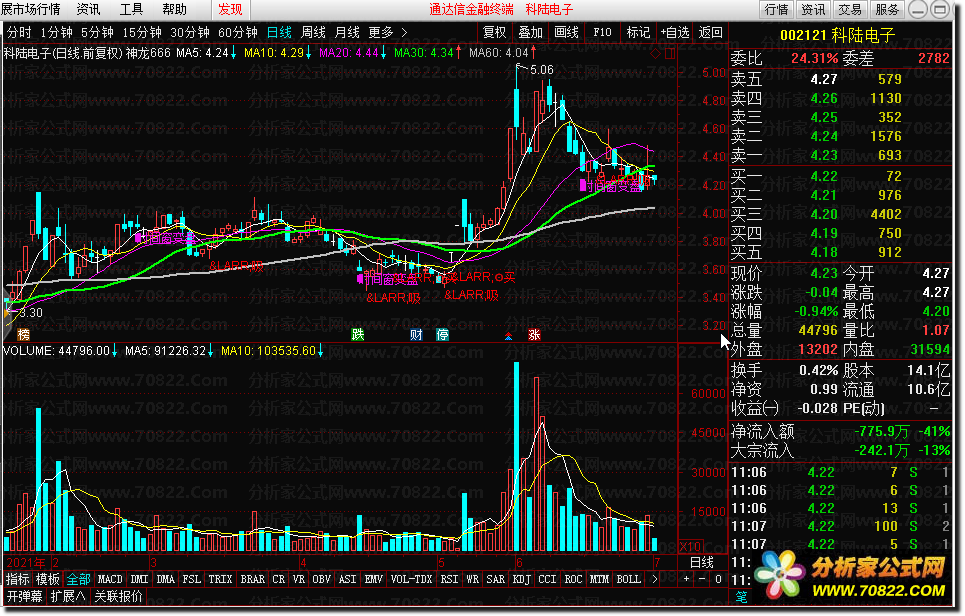The height and width of the screenshot is (616, 965).
Task: Select the 模板 template tab
Action: tap(48, 579)
